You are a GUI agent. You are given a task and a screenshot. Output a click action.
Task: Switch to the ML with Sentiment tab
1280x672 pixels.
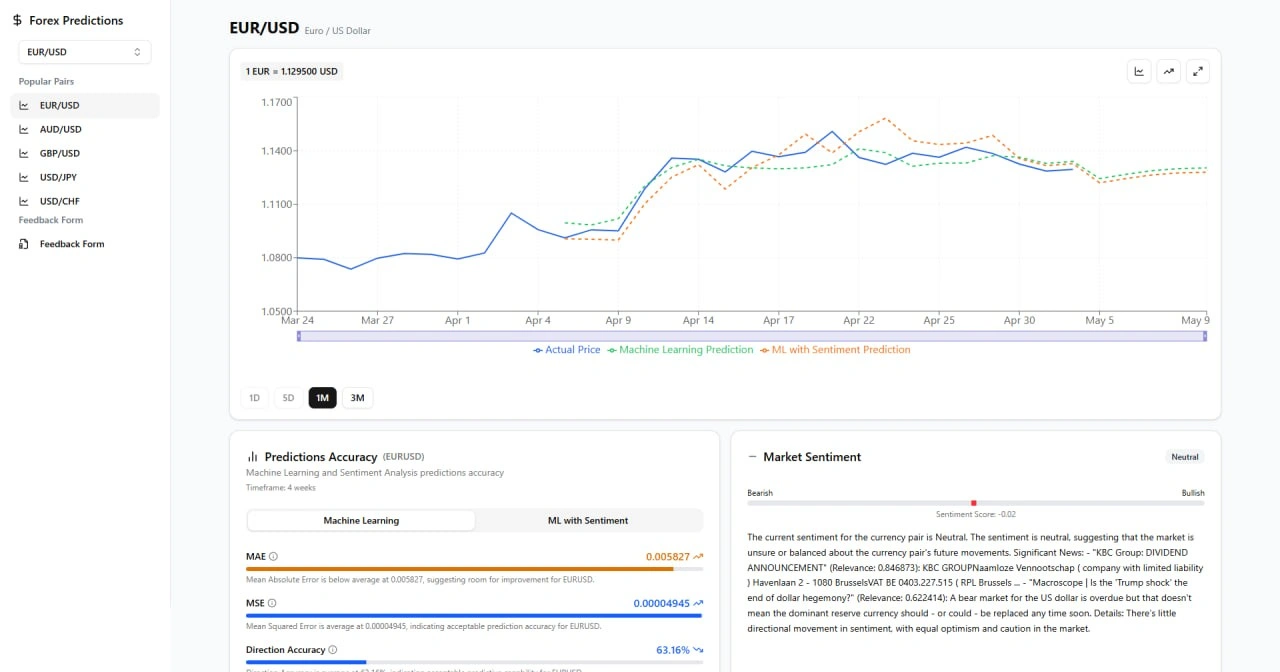pos(587,520)
